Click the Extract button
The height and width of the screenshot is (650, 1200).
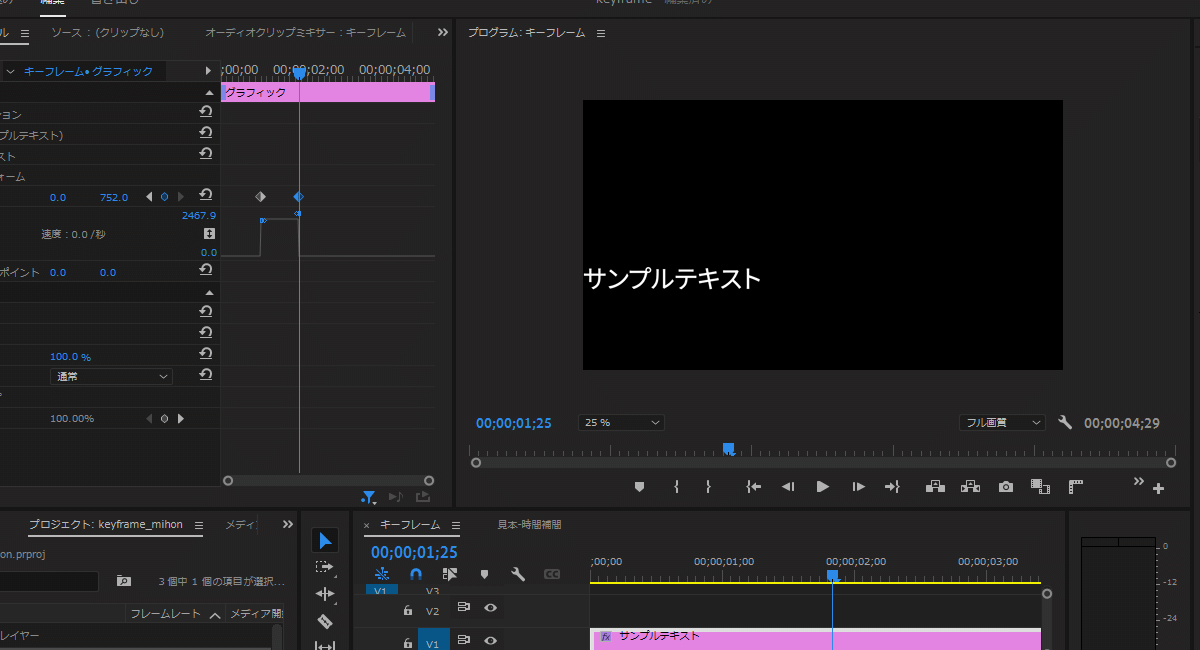tap(970, 487)
